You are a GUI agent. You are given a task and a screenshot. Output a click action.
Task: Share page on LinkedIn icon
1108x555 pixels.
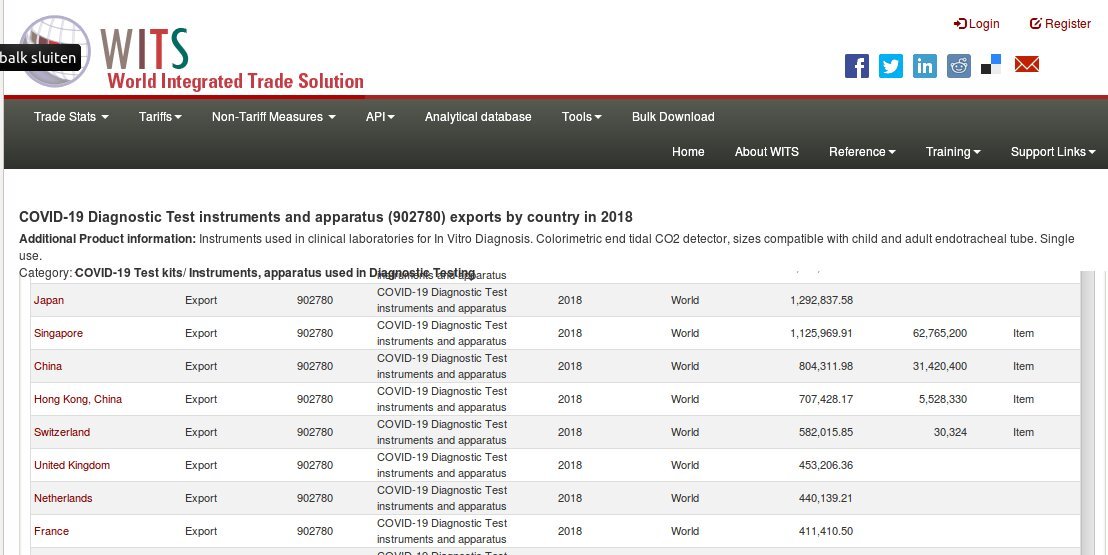point(924,66)
